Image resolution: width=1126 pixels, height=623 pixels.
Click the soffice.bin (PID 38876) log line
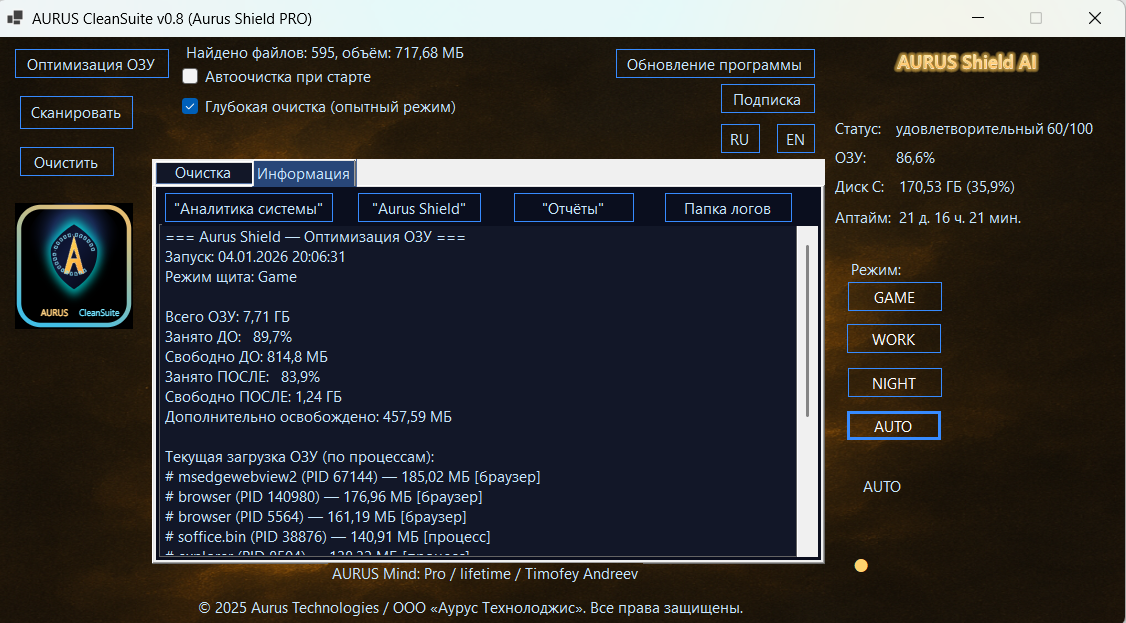(327, 537)
